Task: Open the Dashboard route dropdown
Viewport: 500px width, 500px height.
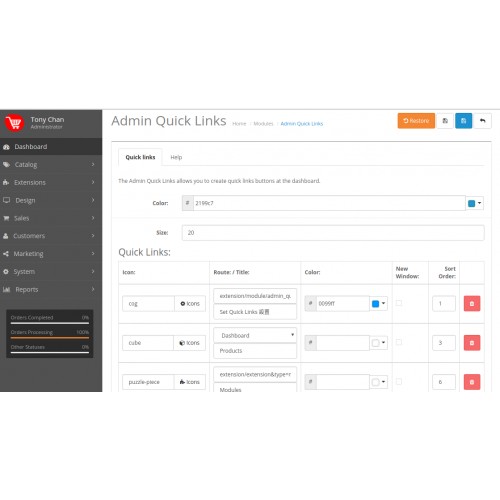Action: coord(255,335)
